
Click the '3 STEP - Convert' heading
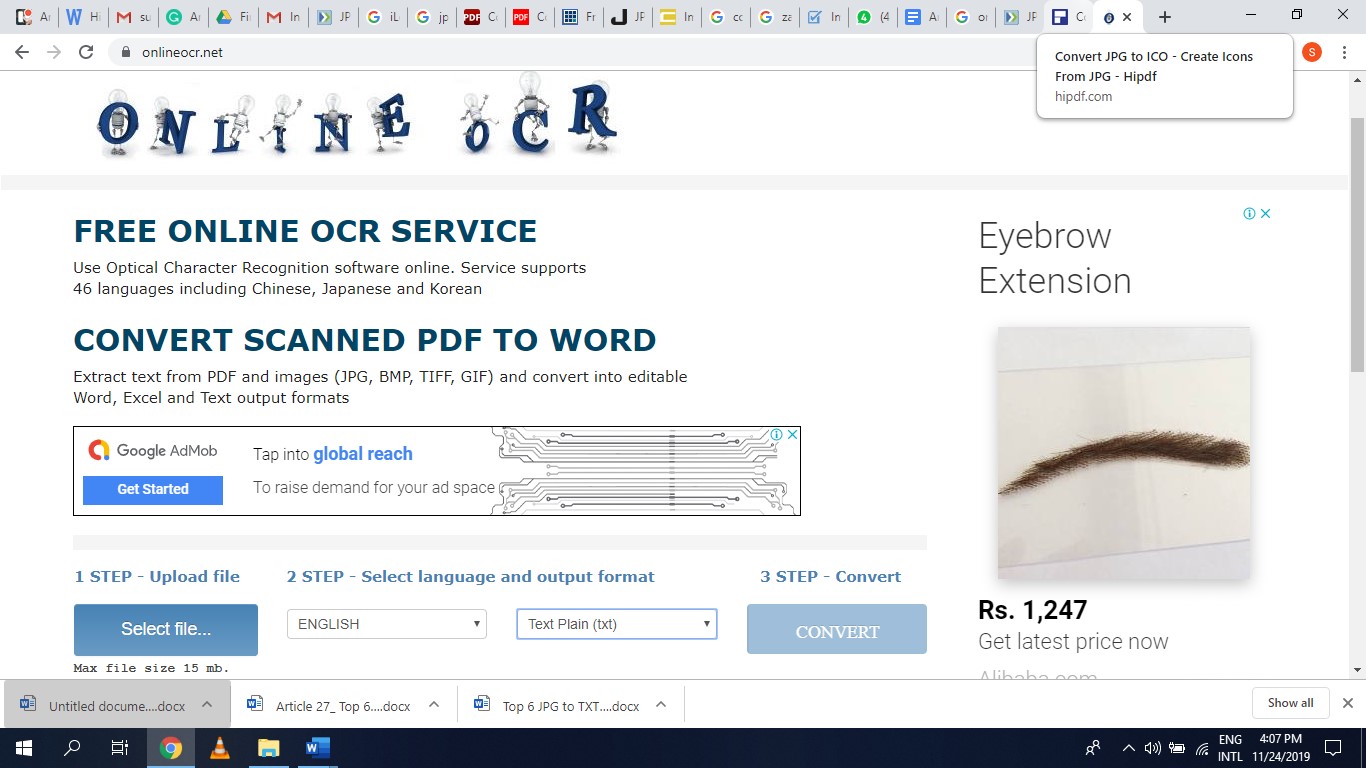830,577
